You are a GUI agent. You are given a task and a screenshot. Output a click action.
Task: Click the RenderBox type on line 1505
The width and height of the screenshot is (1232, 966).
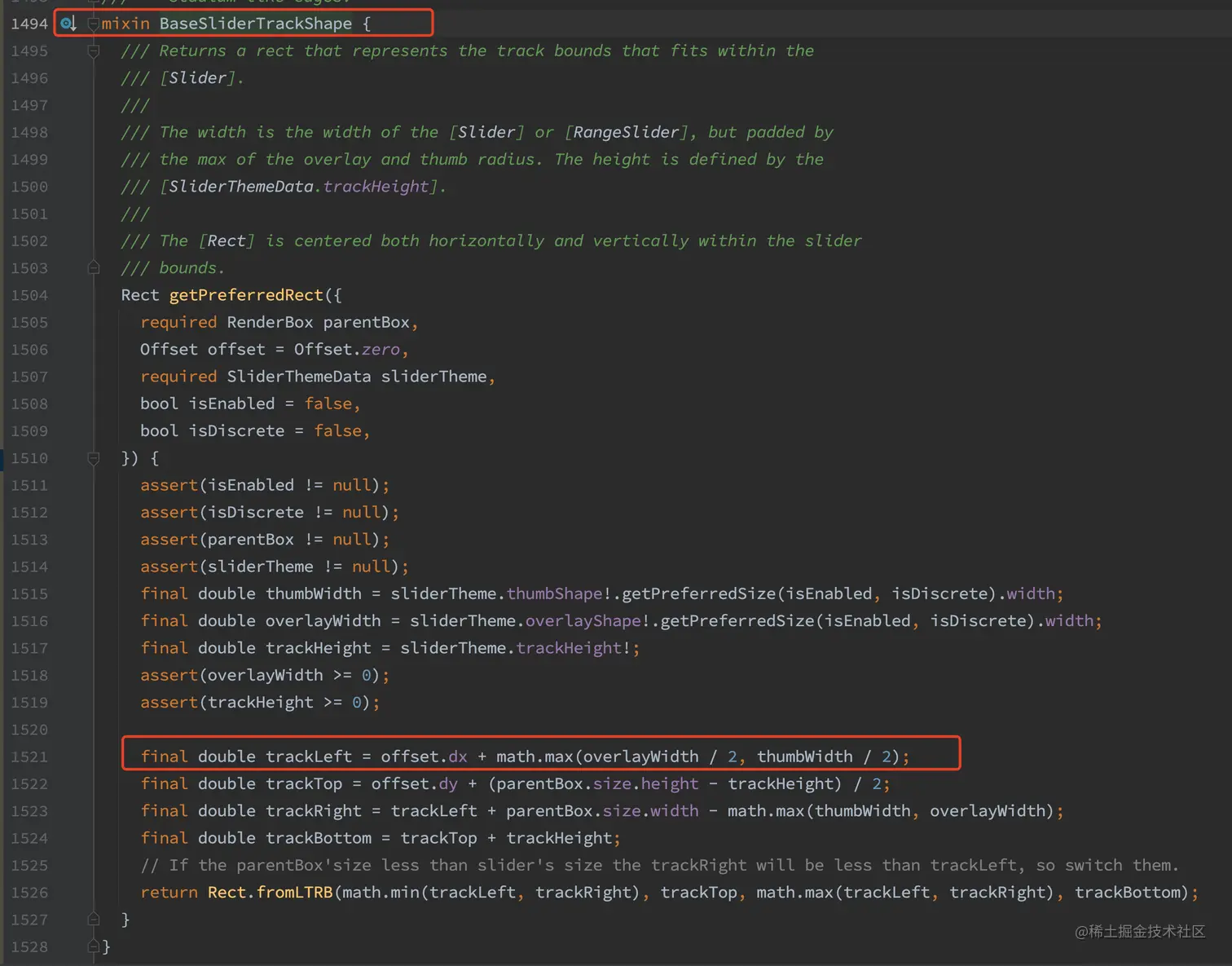(x=270, y=322)
